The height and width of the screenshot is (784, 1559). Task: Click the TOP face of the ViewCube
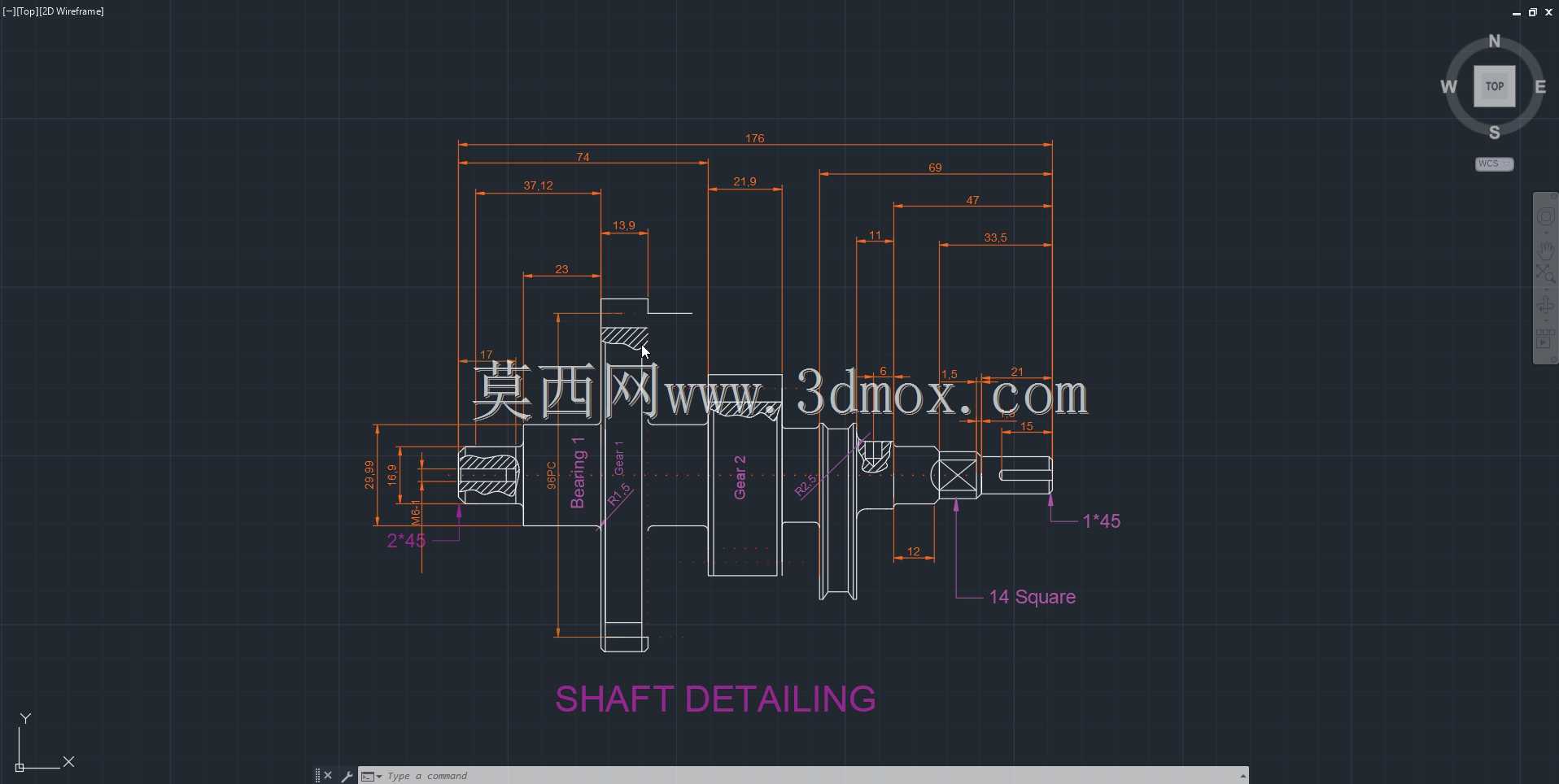coord(1495,86)
